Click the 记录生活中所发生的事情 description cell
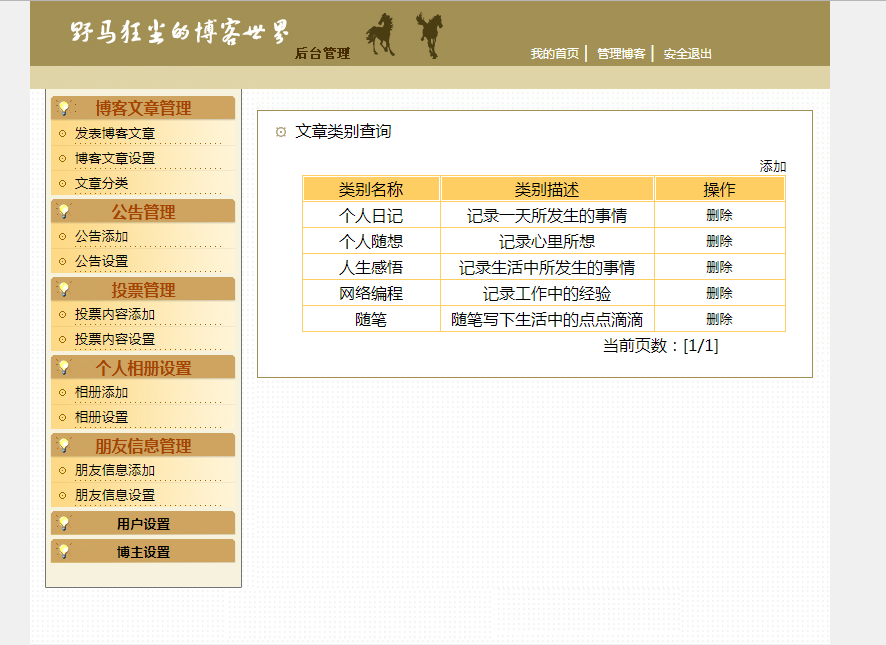The image size is (886, 645). 547,267
